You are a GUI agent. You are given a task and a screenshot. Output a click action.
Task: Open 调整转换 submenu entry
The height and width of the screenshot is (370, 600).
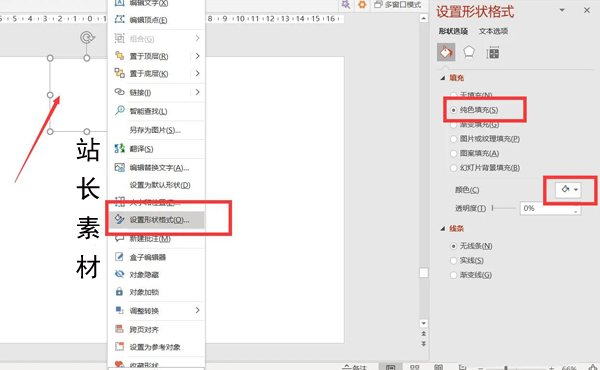pyautogui.click(x=156, y=311)
